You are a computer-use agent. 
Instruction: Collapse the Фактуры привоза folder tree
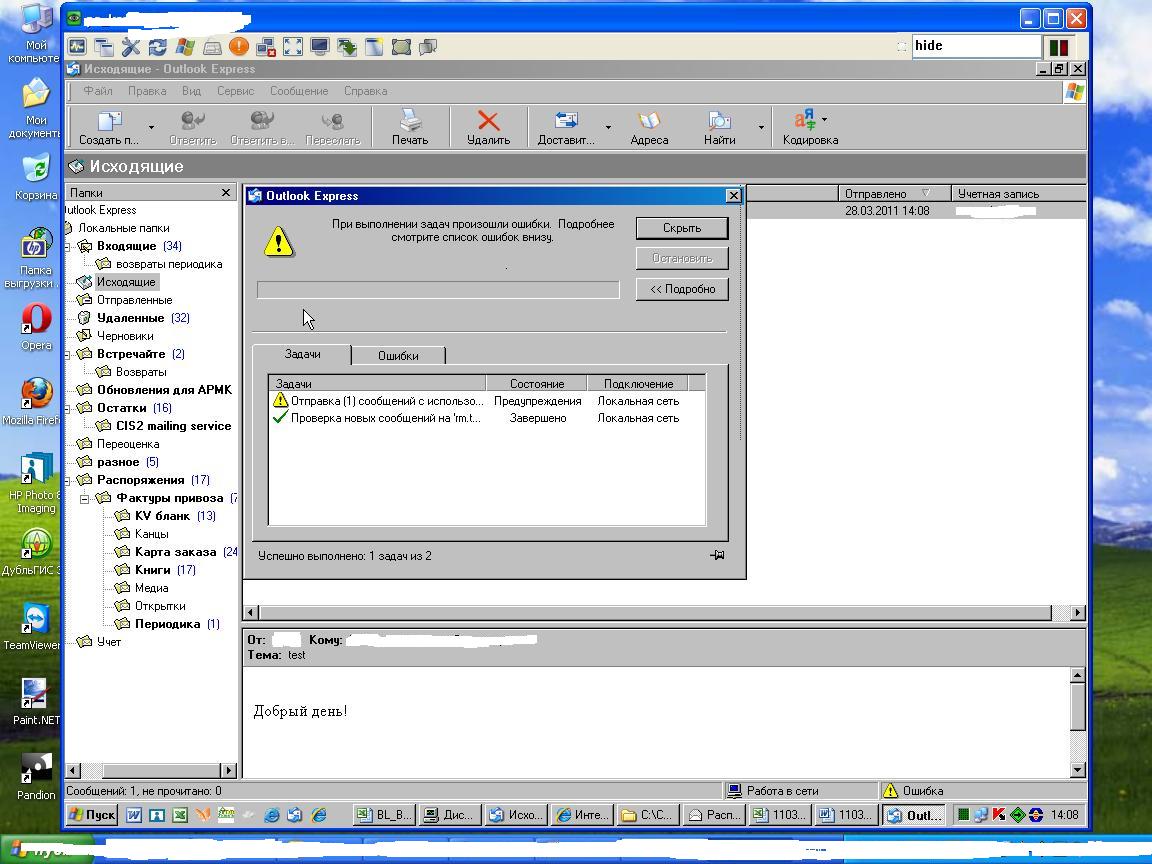point(84,498)
